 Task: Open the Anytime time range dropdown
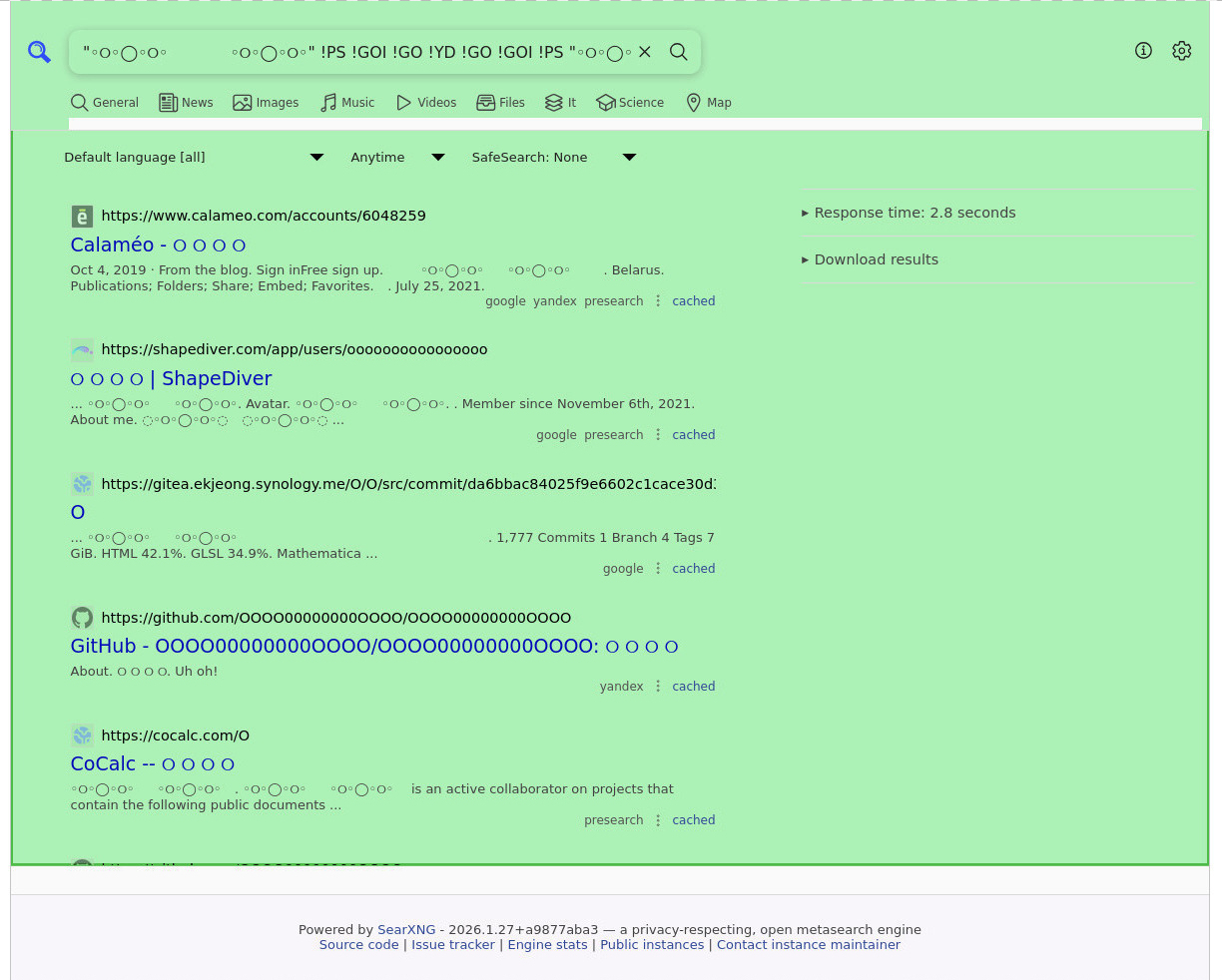pos(397,158)
